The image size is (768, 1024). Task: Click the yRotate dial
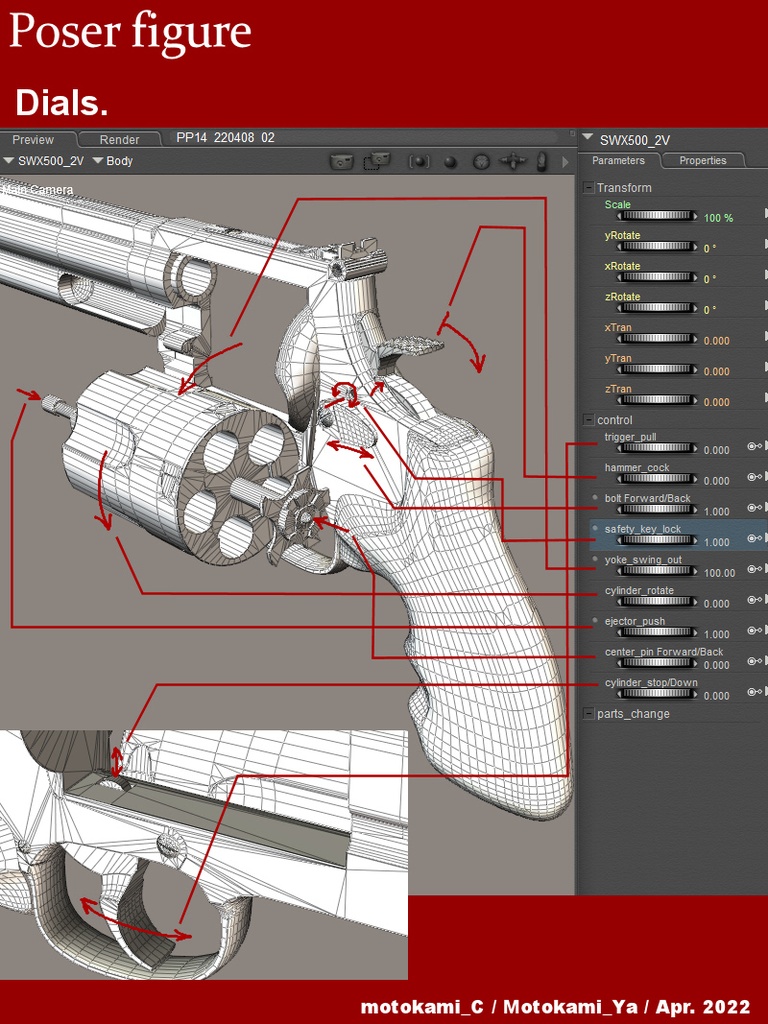point(657,246)
